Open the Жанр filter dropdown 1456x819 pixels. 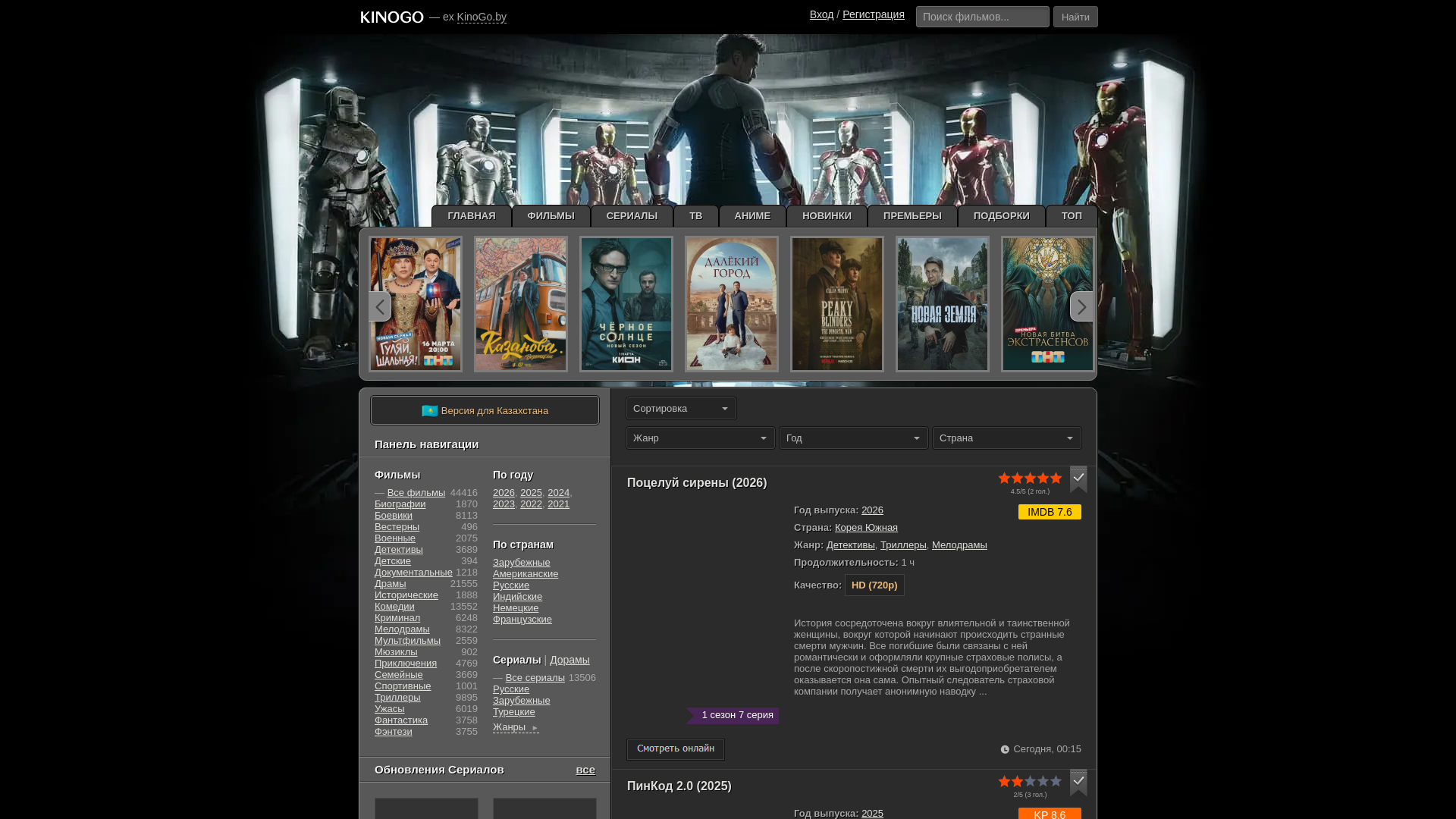coord(700,438)
